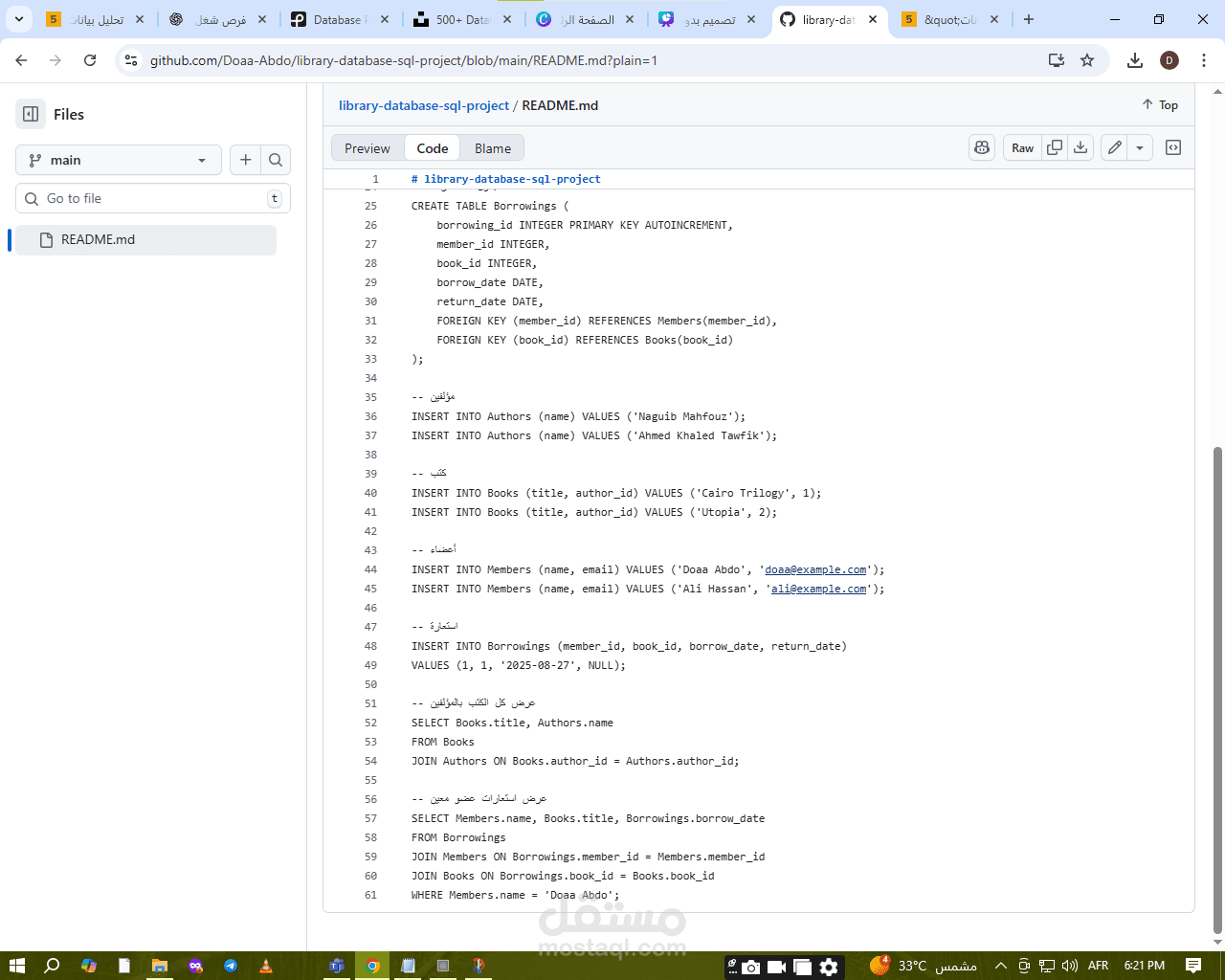Copy raw file contents icon
Viewport: 1225px width, 980px height.
pos(1055,147)
